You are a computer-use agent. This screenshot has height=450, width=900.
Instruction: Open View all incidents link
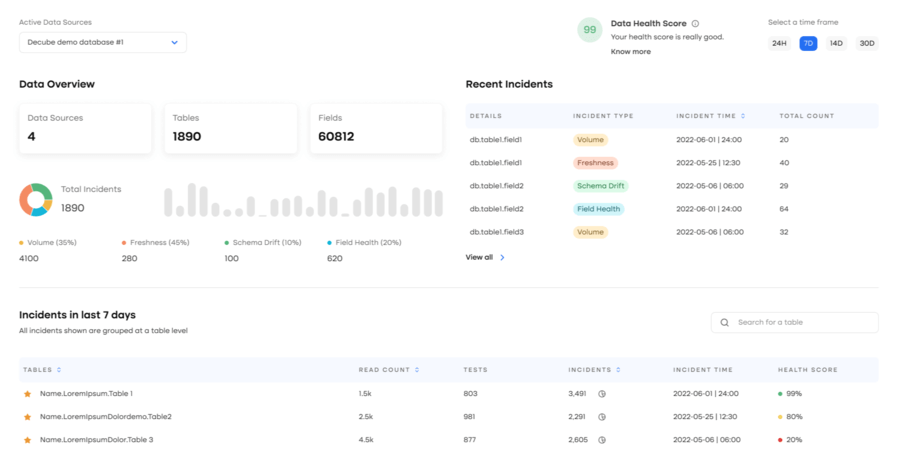click(479, 258)
